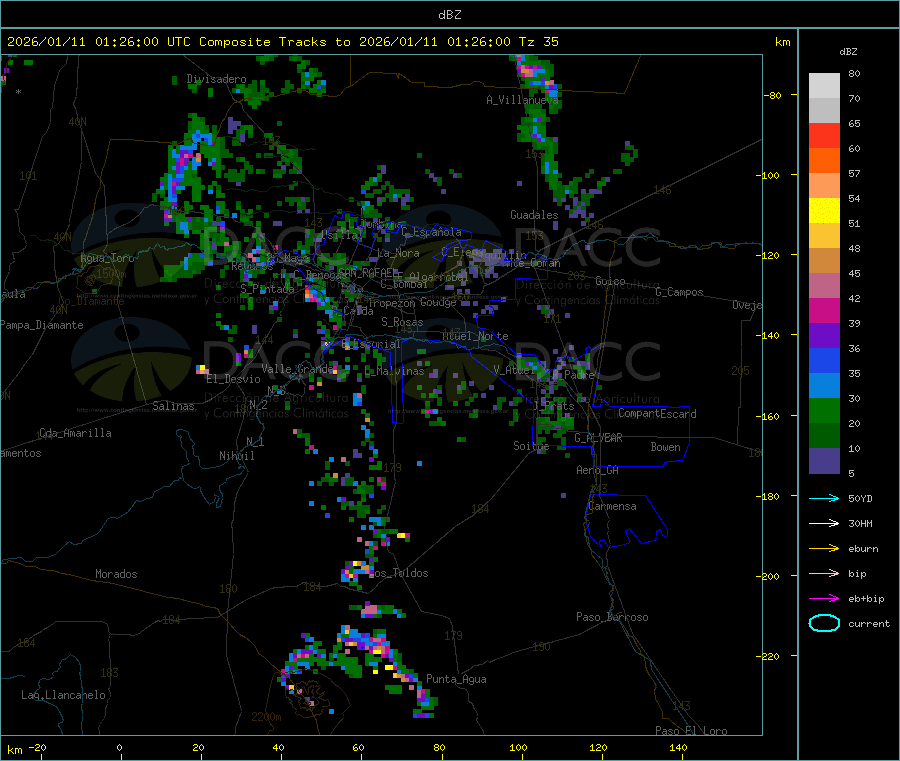Click the 'Lag.Llancanelo' map label

tap(63, 695)
